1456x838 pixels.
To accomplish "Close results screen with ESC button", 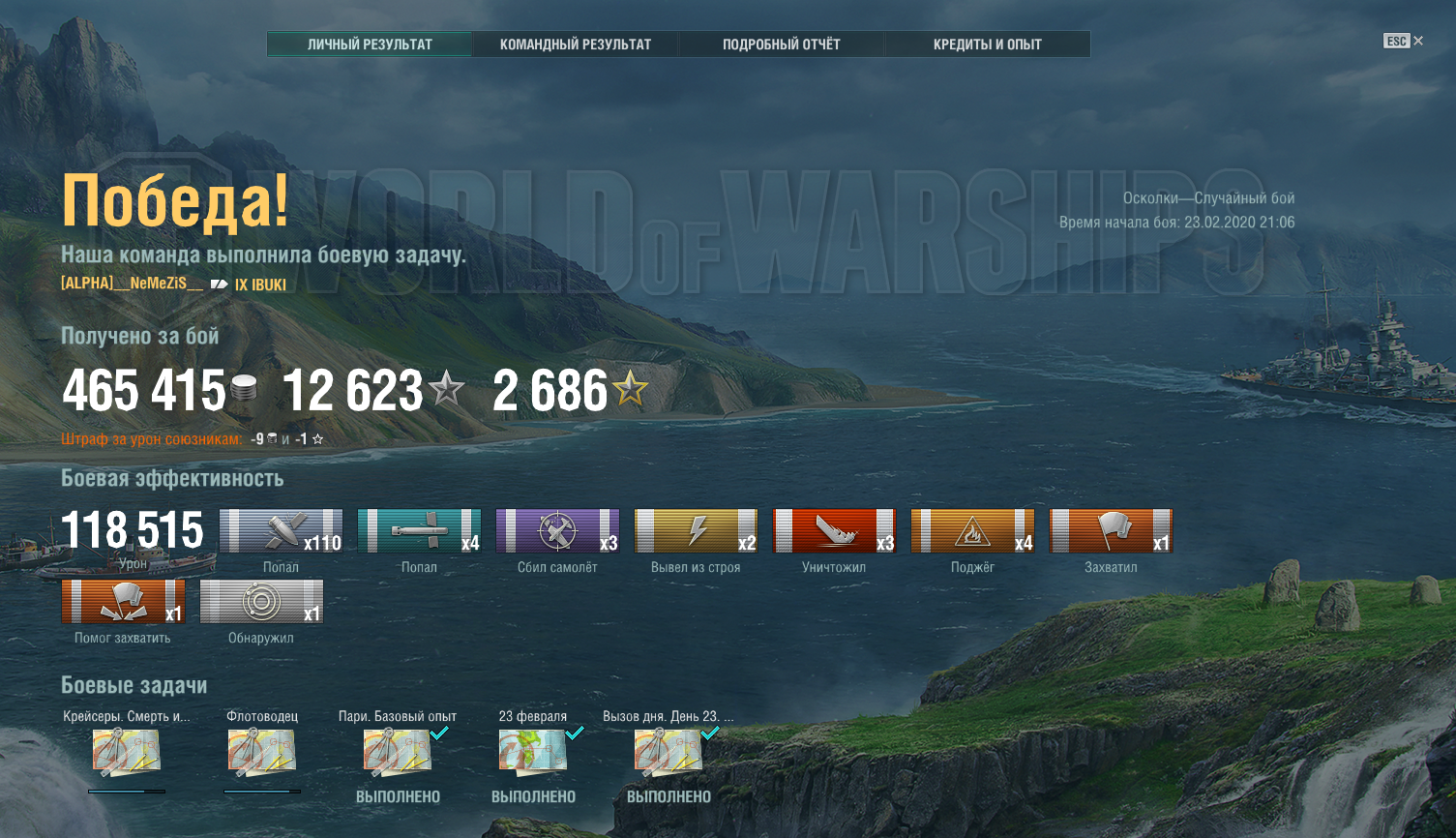I will point(1403,41).
